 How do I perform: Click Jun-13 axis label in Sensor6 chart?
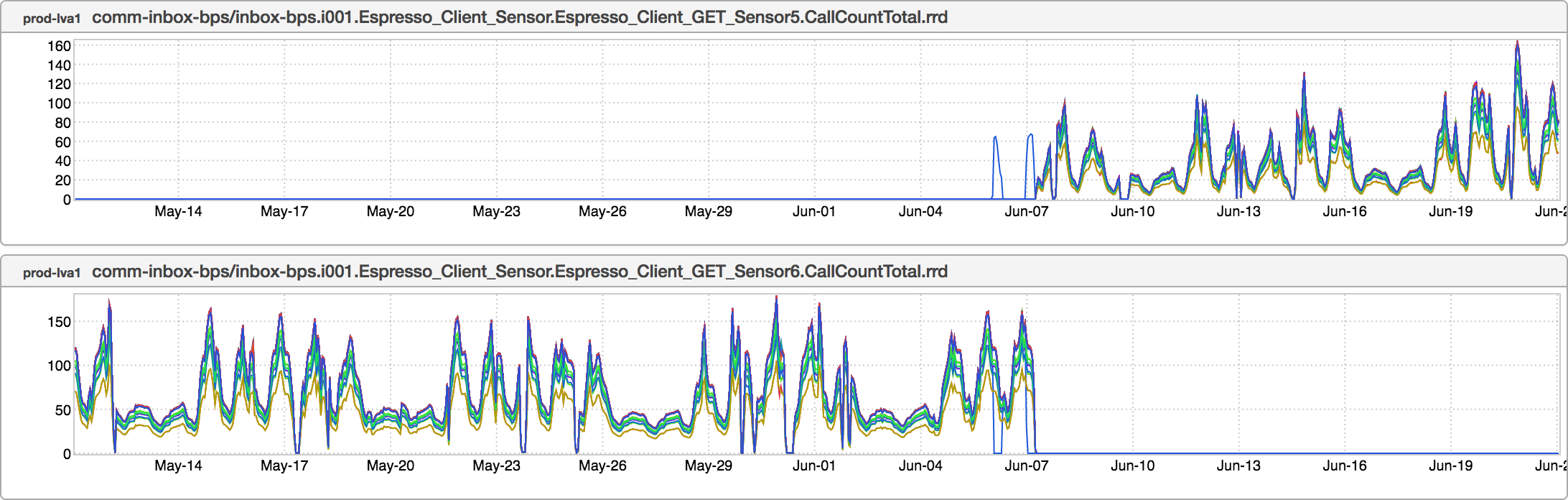click(1238, 466)
